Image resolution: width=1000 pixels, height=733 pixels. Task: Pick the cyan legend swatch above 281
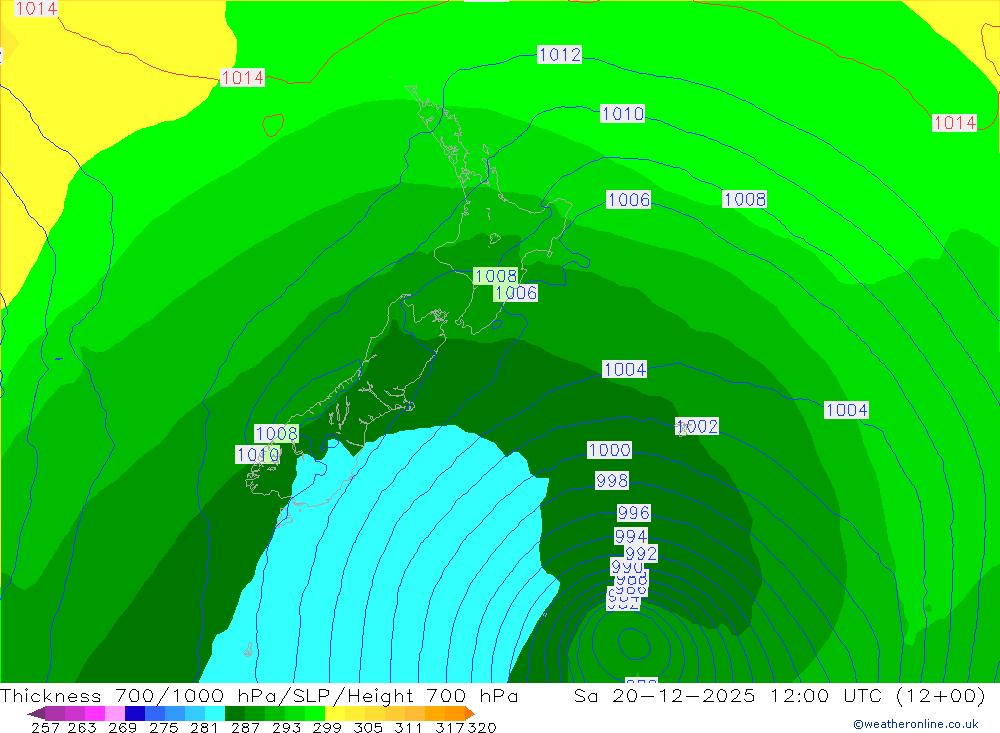coord(214,713)
